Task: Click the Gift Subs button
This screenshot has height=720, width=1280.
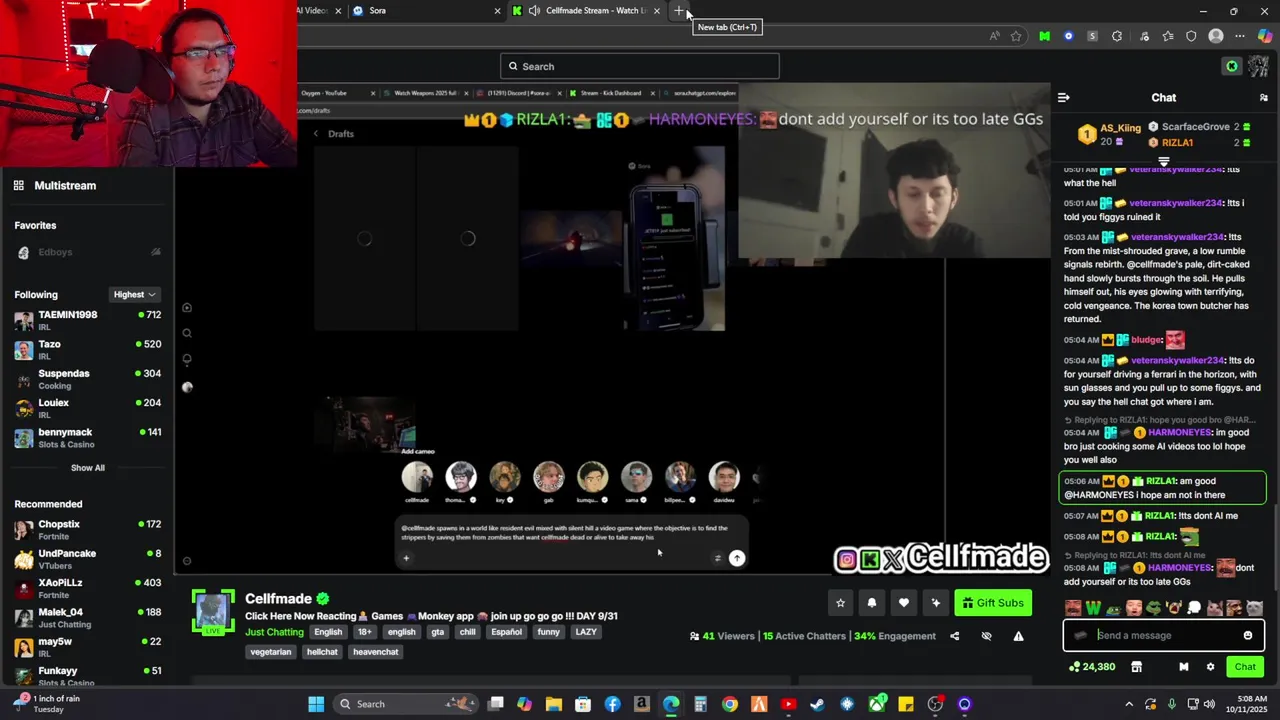Action: point(993,603)
